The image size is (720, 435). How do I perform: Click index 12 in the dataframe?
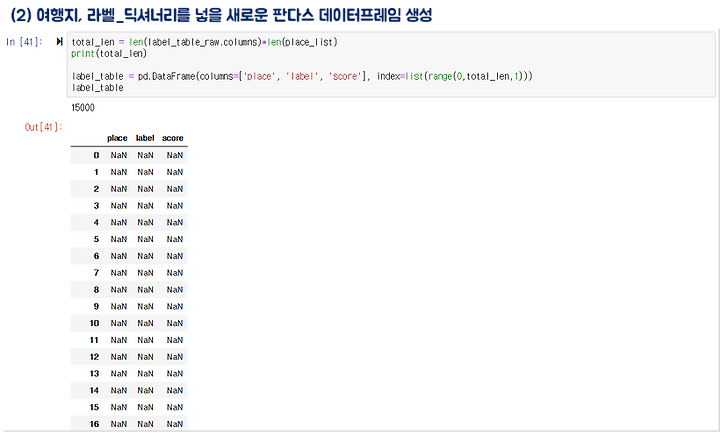click(x=95, y=357)
